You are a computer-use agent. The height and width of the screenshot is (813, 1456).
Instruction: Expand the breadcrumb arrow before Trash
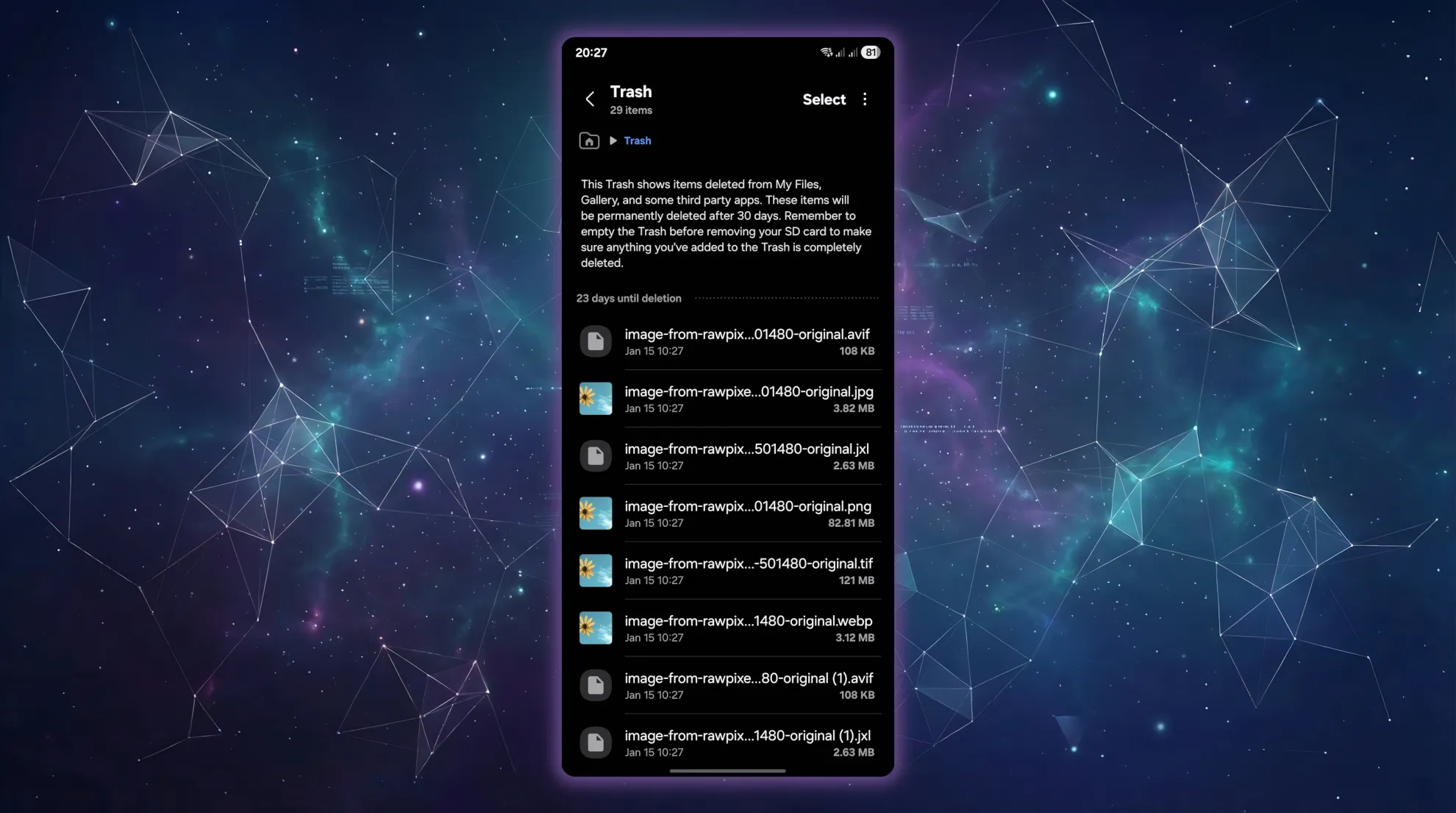[x=613, y=141]
